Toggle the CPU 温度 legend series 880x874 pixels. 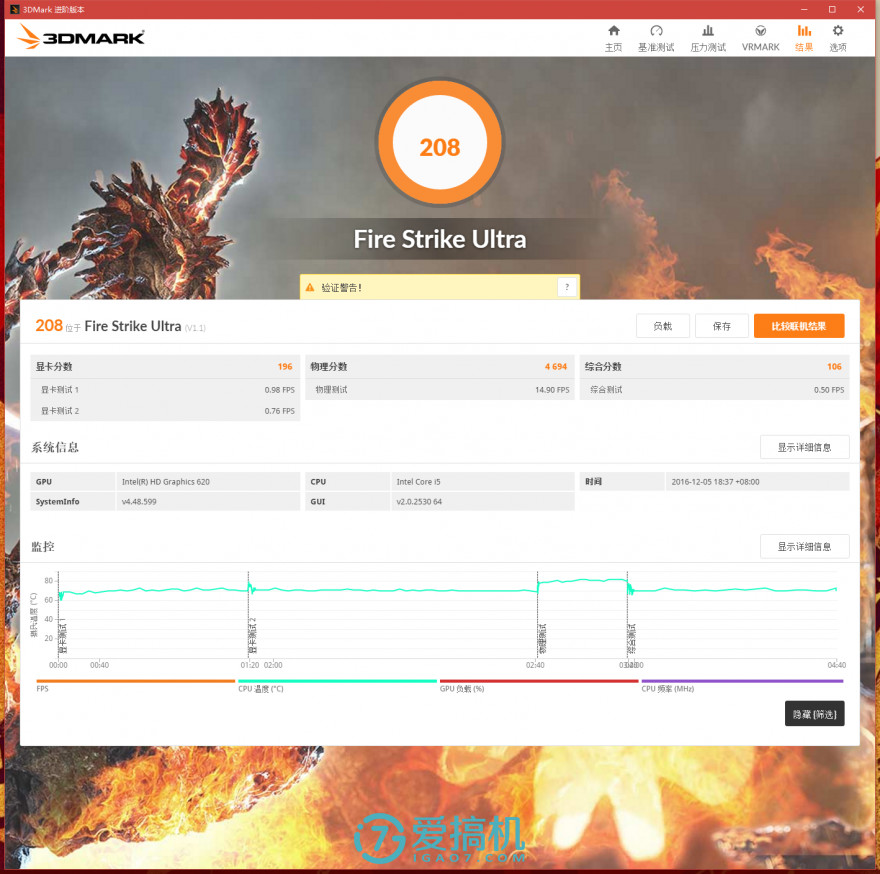(x=260, y=689)
